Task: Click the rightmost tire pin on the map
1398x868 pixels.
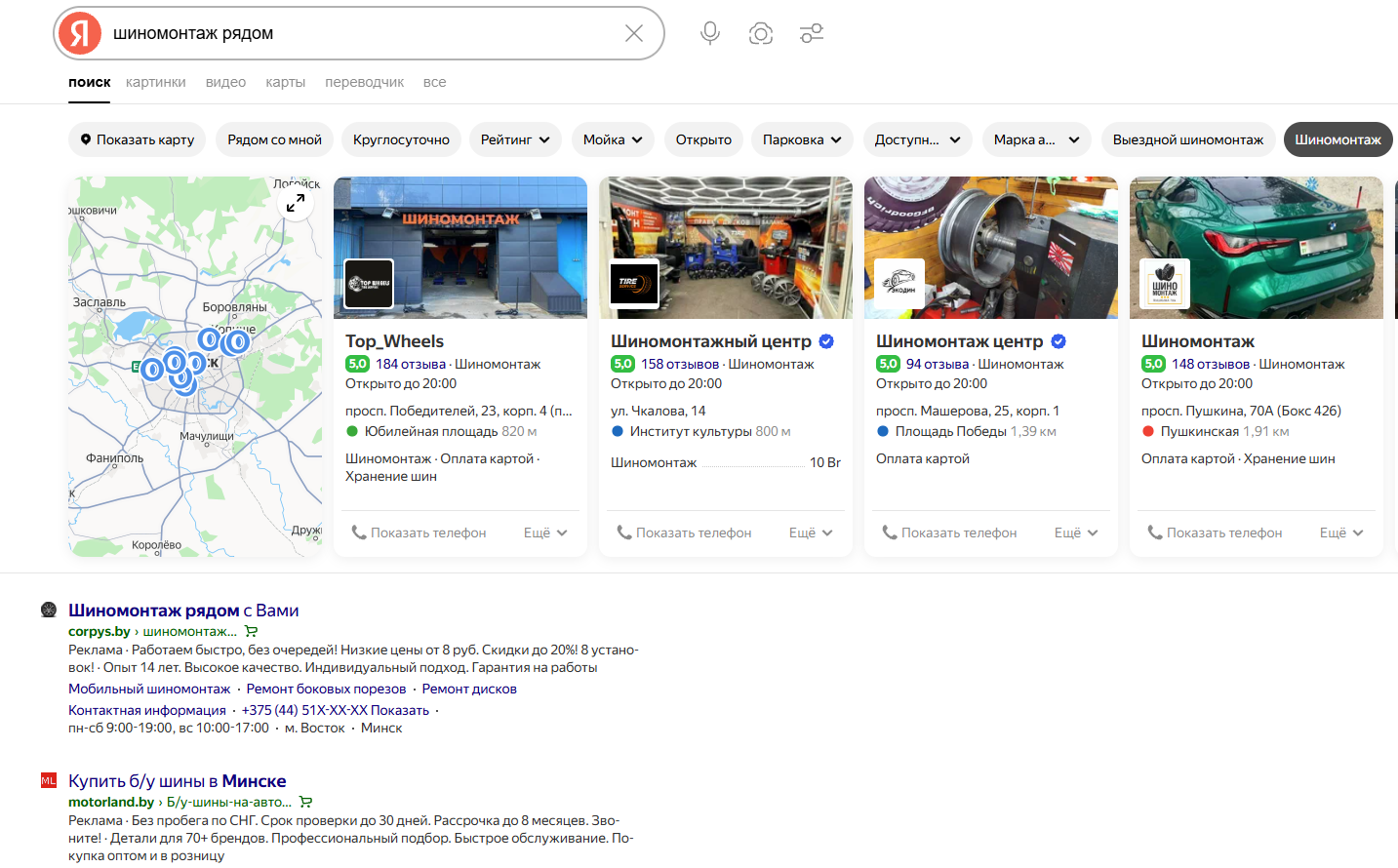Action: click(239, 341)
